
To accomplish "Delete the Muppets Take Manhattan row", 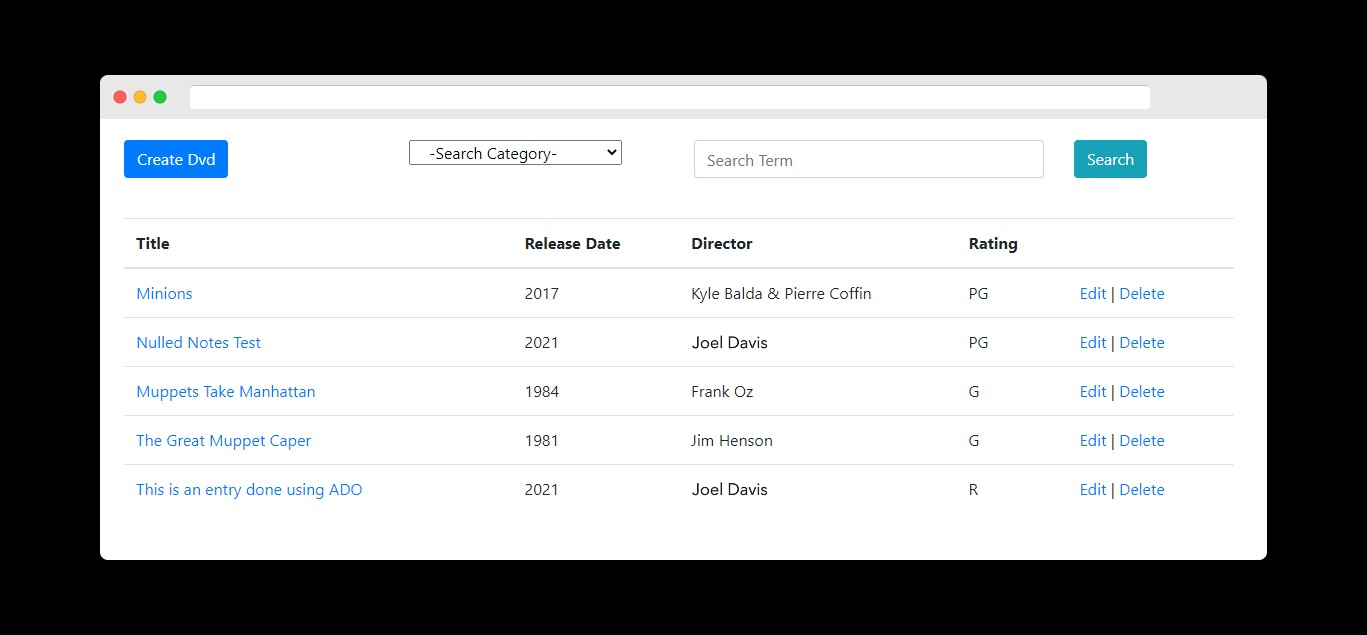I will [1142, 391].
